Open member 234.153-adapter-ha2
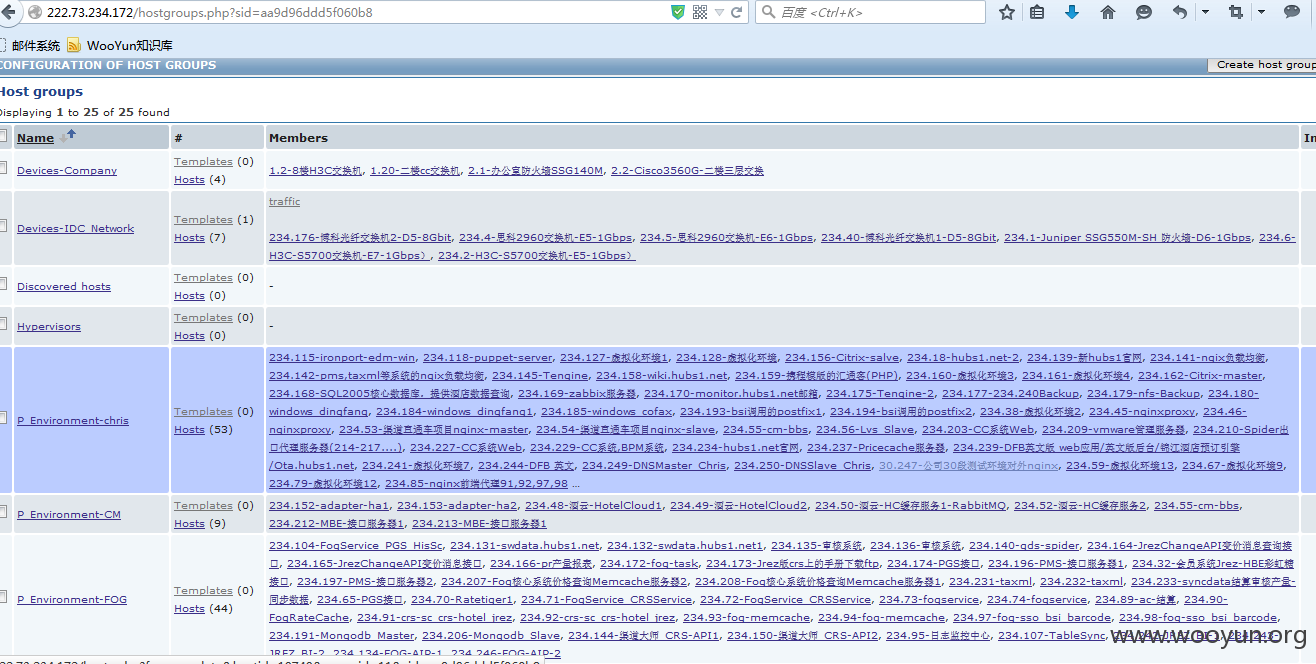 coord(457,506)
